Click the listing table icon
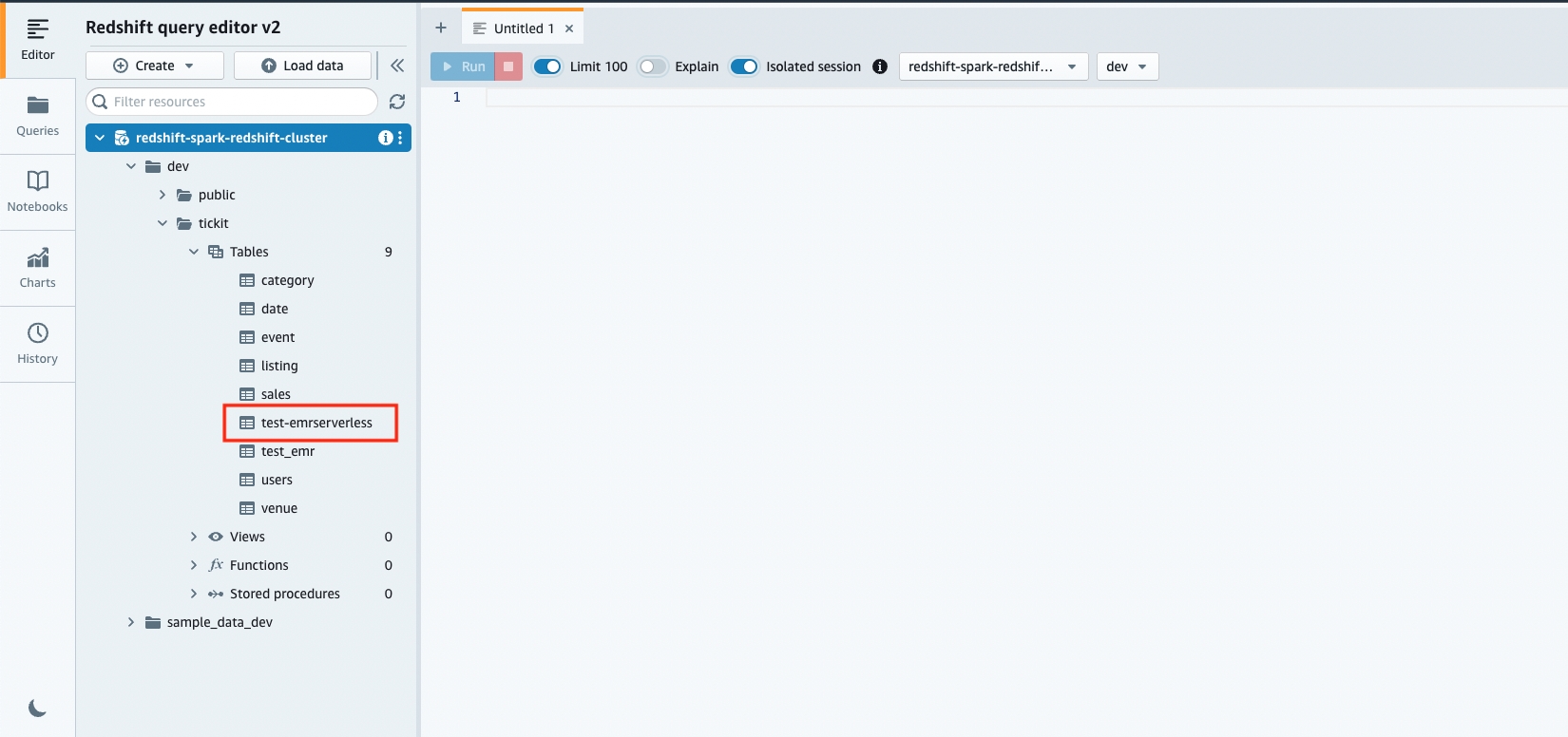 coord(247,366)
